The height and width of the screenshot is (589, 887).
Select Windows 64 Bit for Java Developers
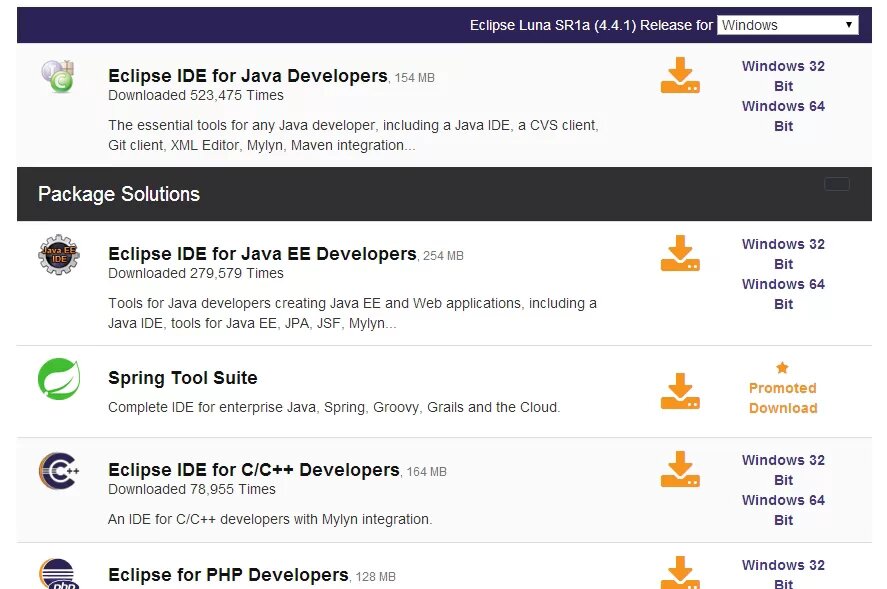783,116
